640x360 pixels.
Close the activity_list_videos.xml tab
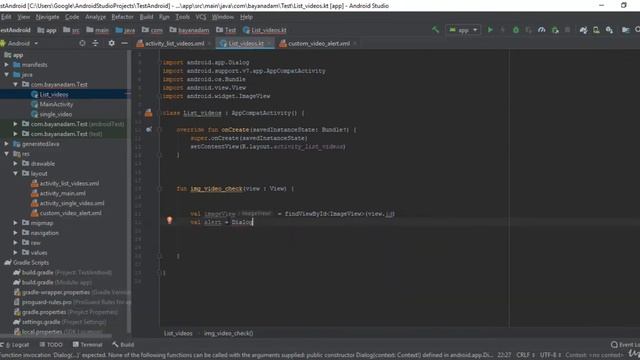pos(209,43)
